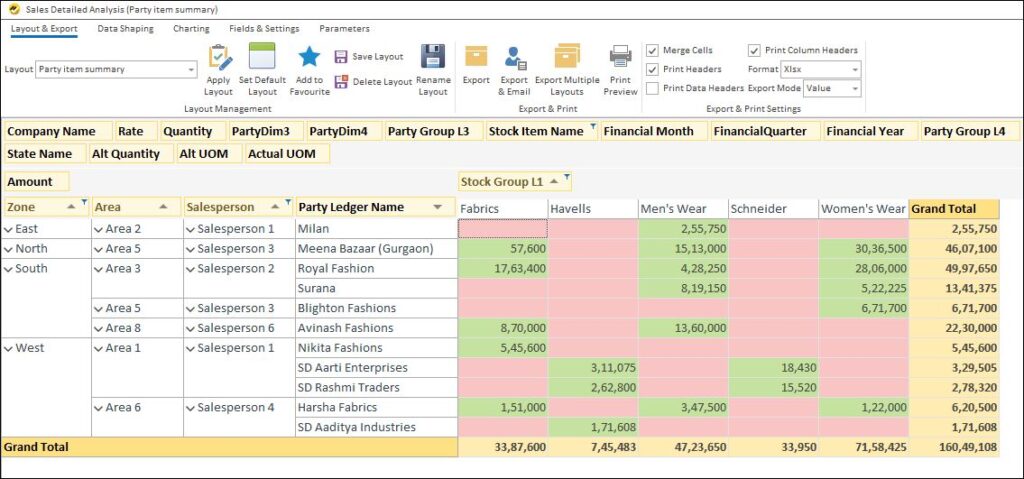
Task: Enable Print Data Headers checkbox
Action: point(653,88)
